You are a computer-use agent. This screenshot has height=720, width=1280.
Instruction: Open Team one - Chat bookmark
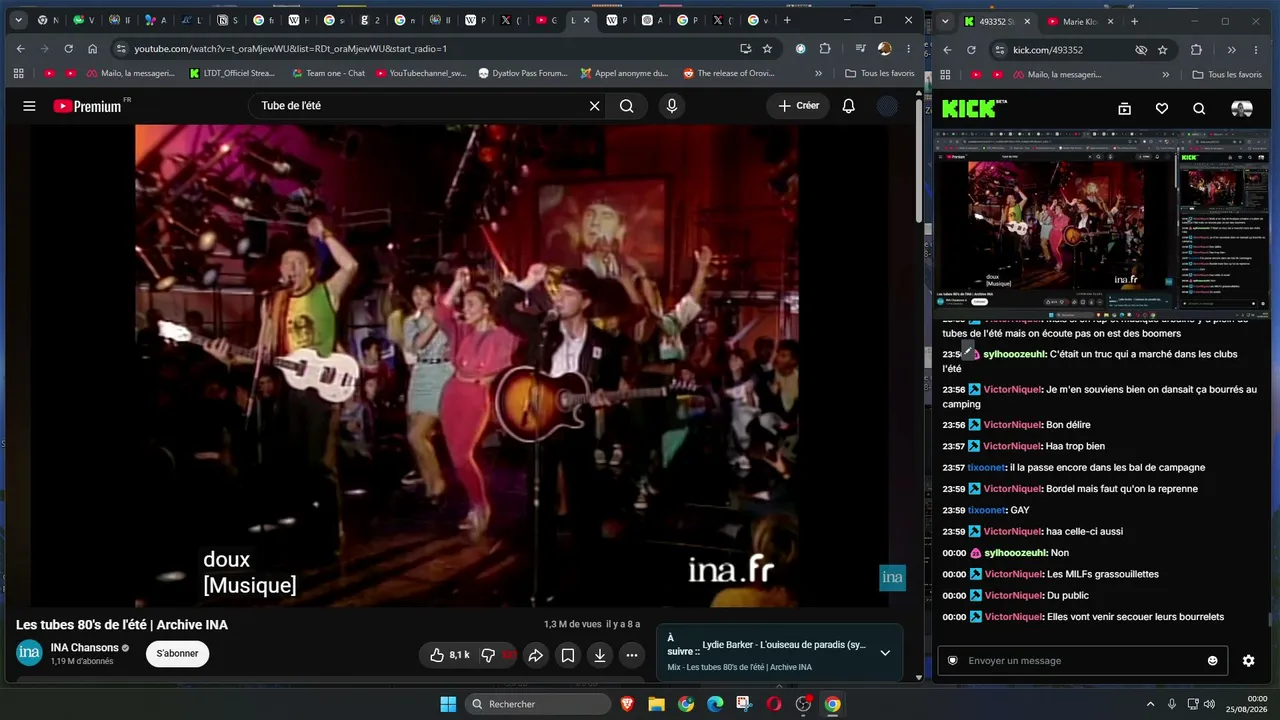328,73
